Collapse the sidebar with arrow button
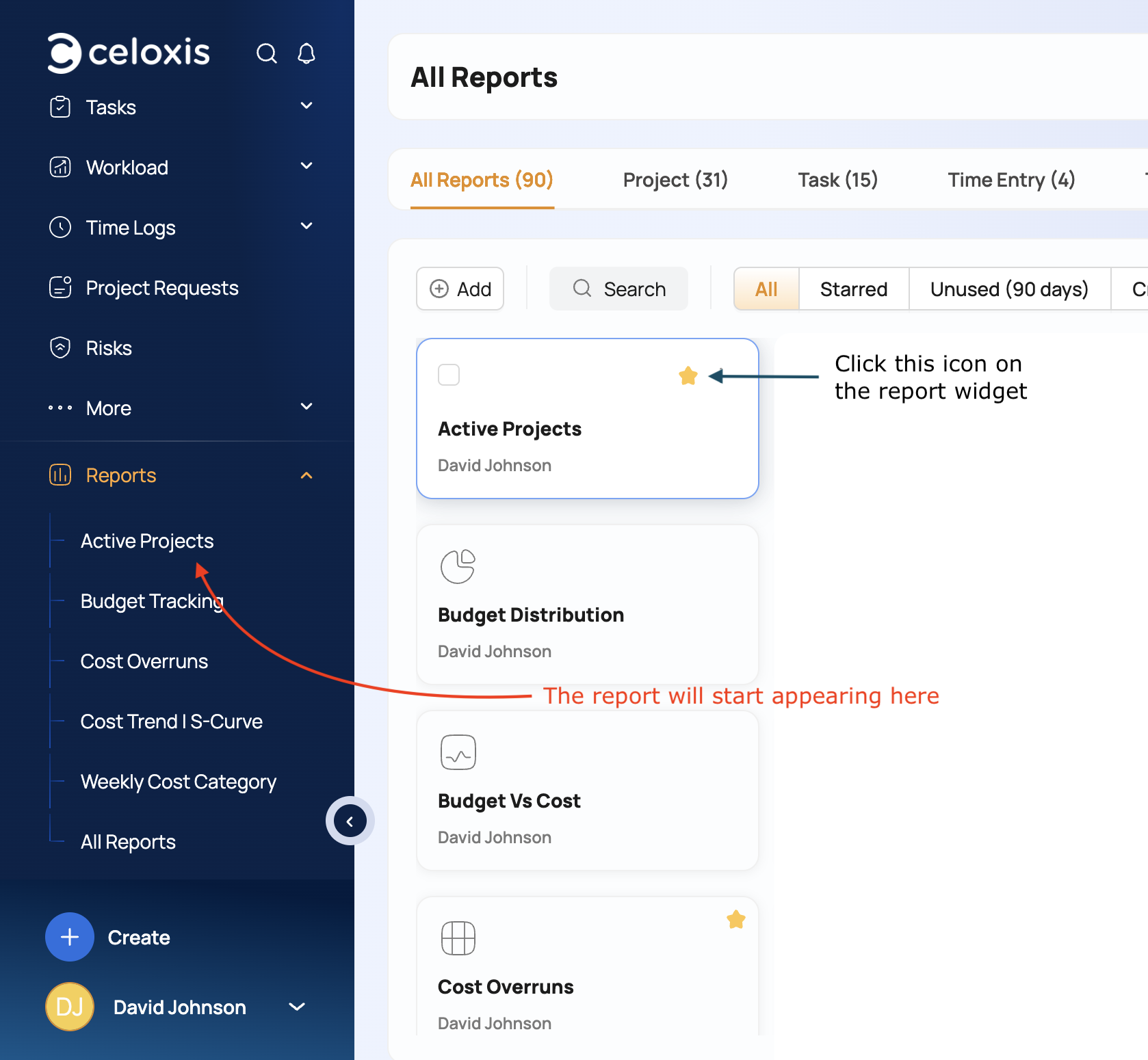This screenshot has height=1060, width=1148. pos(350,821)
